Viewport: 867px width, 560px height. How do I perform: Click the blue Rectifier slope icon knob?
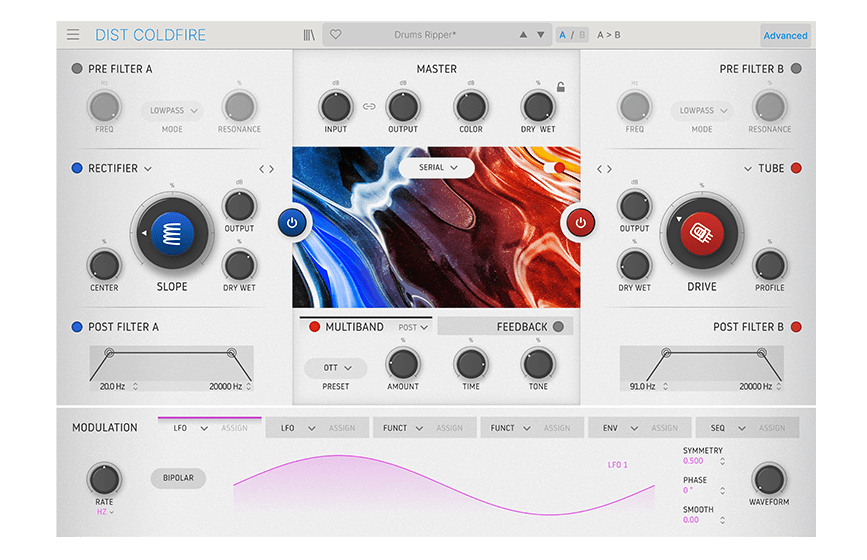pyautogui.click(x=171, y=233)
